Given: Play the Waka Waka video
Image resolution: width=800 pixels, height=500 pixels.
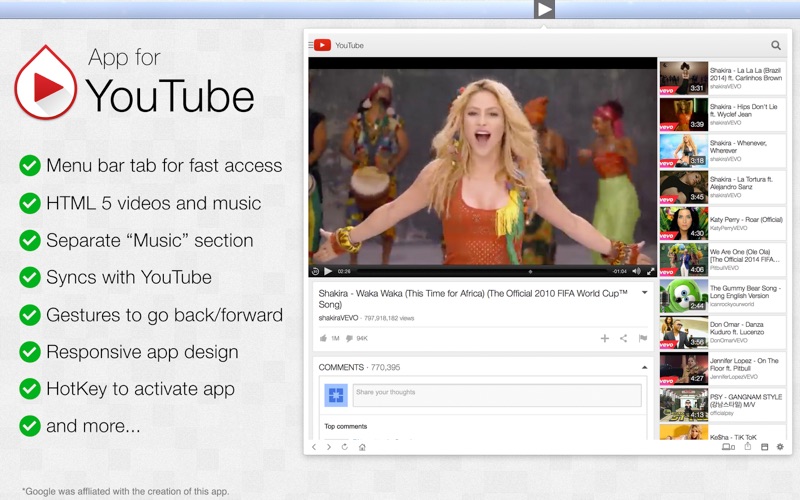Looking at the screenshot, I should point(328,271).
